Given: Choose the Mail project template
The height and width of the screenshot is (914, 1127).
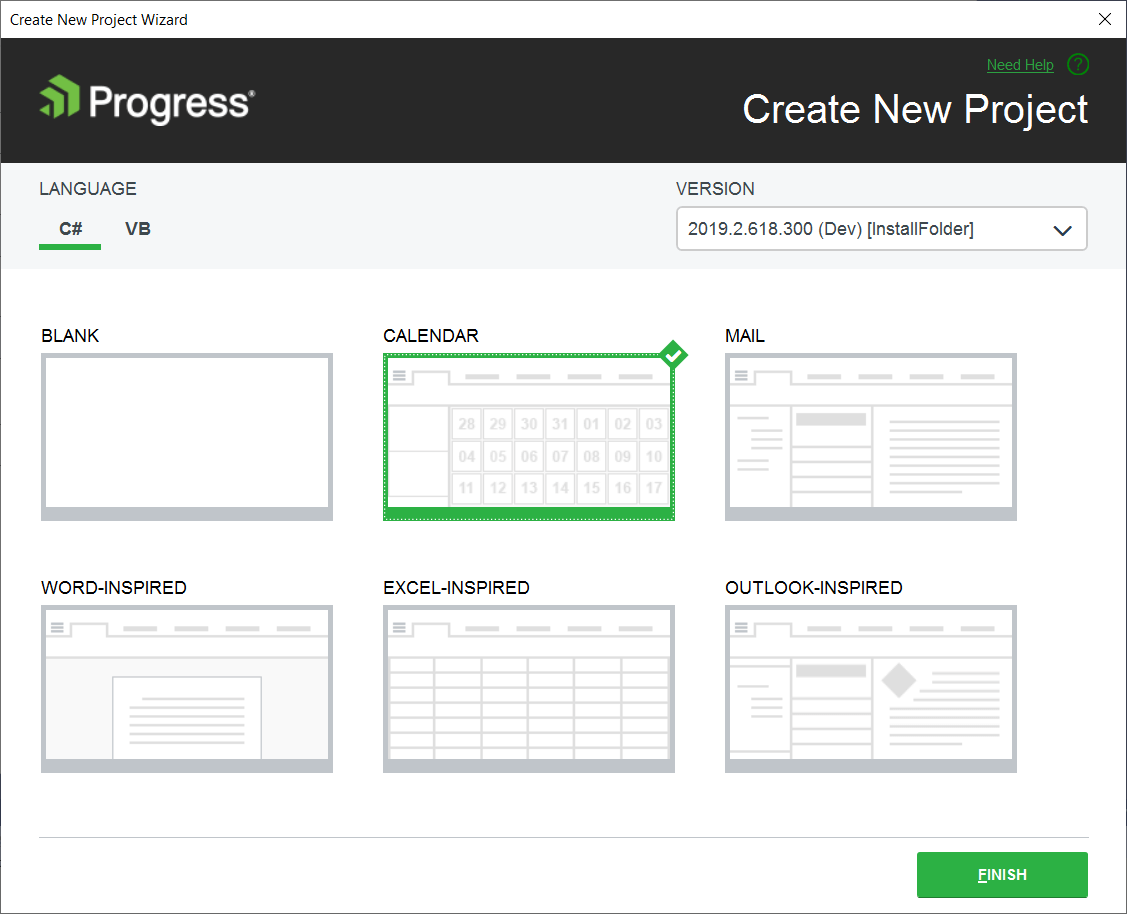Looking at the screenshot, I should tap(870, 437).
